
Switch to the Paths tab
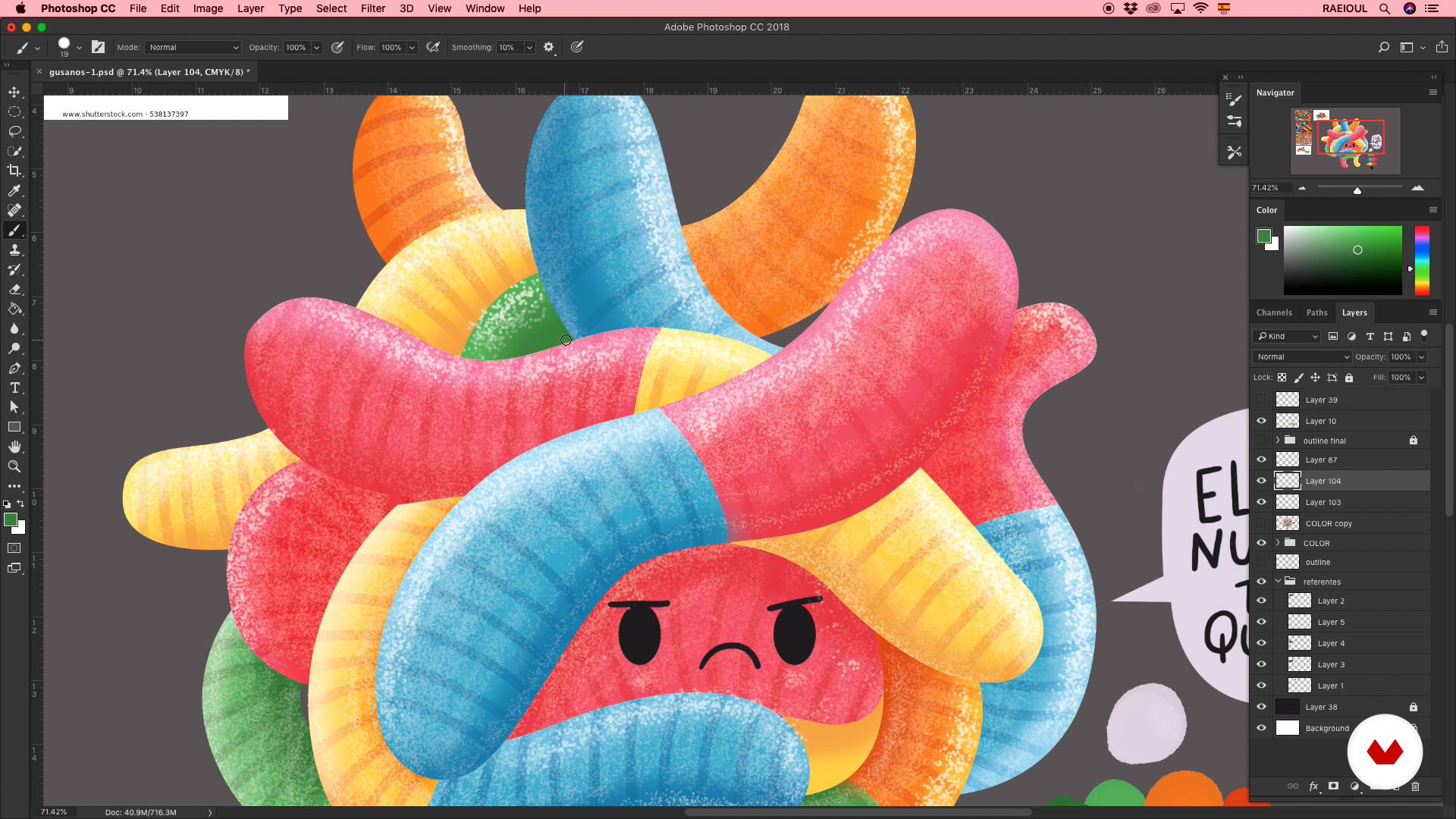tap(1317, 312)
